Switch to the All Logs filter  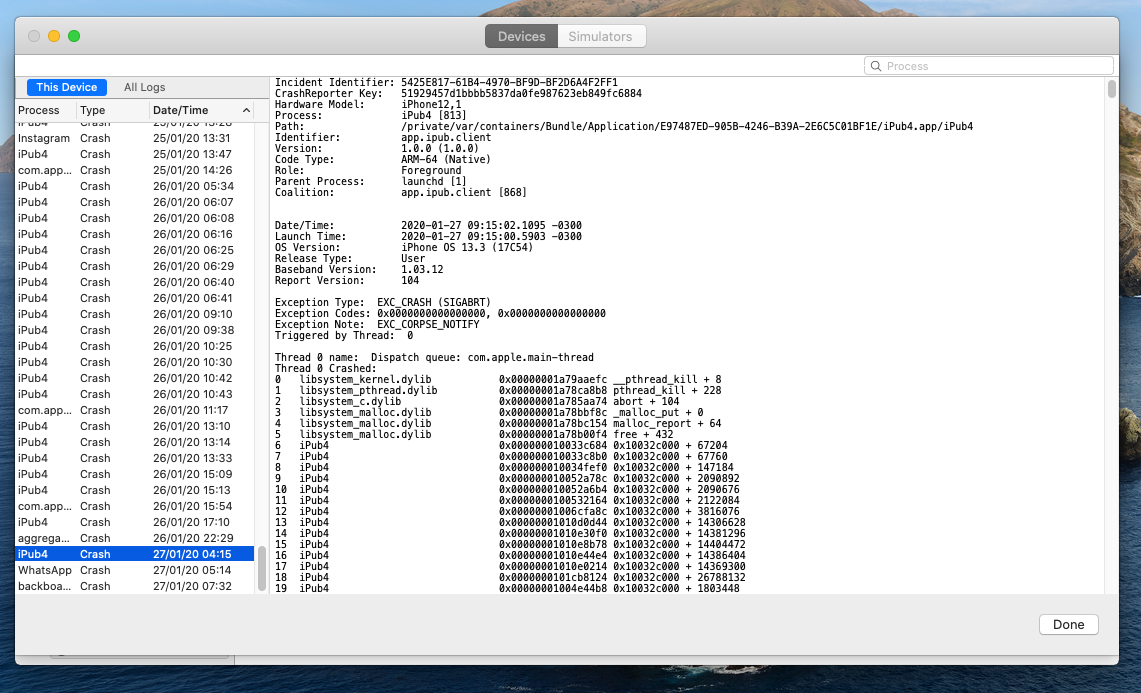pyautogui.click(x=144, y=87)
